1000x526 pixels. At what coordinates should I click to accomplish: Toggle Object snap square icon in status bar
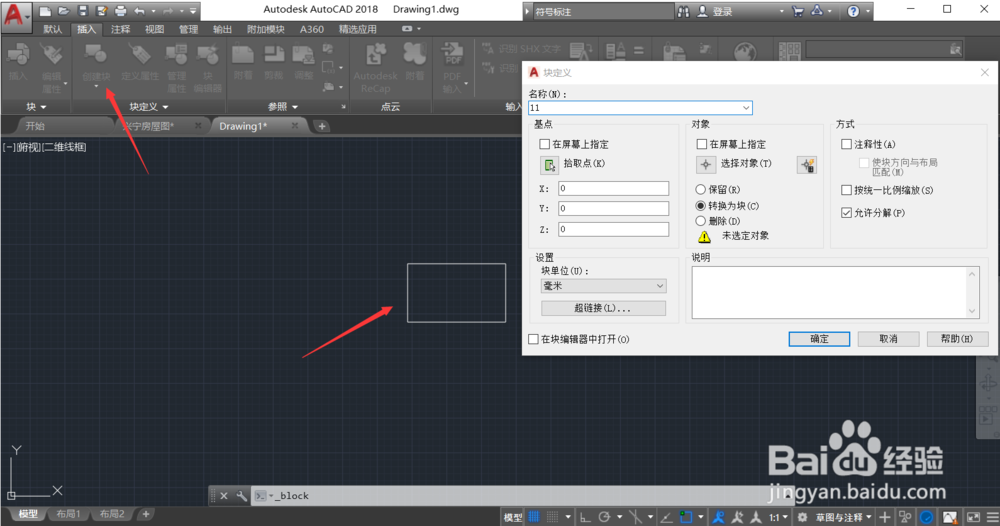point(686,517)
